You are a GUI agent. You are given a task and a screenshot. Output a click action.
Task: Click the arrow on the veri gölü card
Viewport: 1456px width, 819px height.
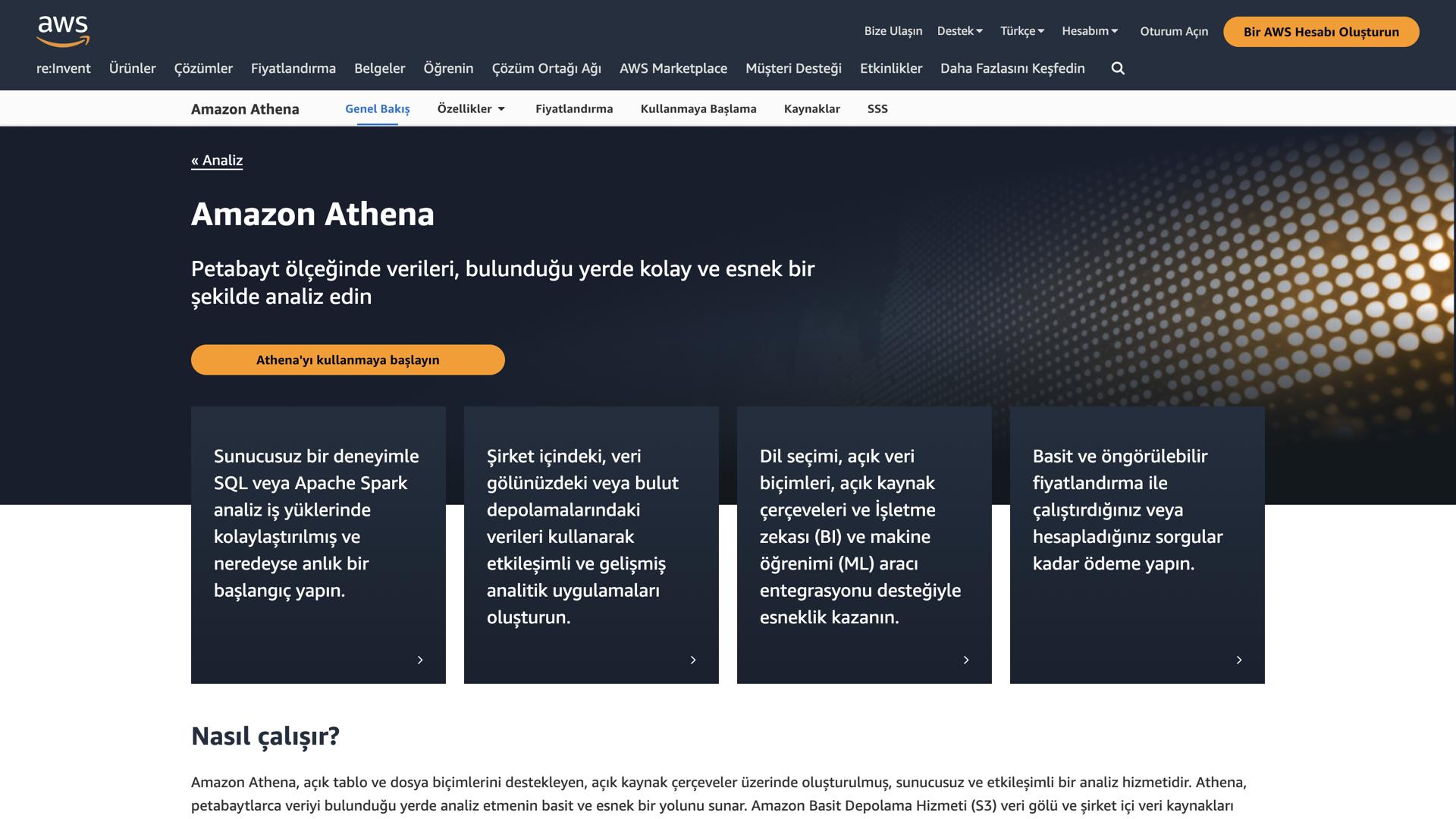[x=693, y=660]
